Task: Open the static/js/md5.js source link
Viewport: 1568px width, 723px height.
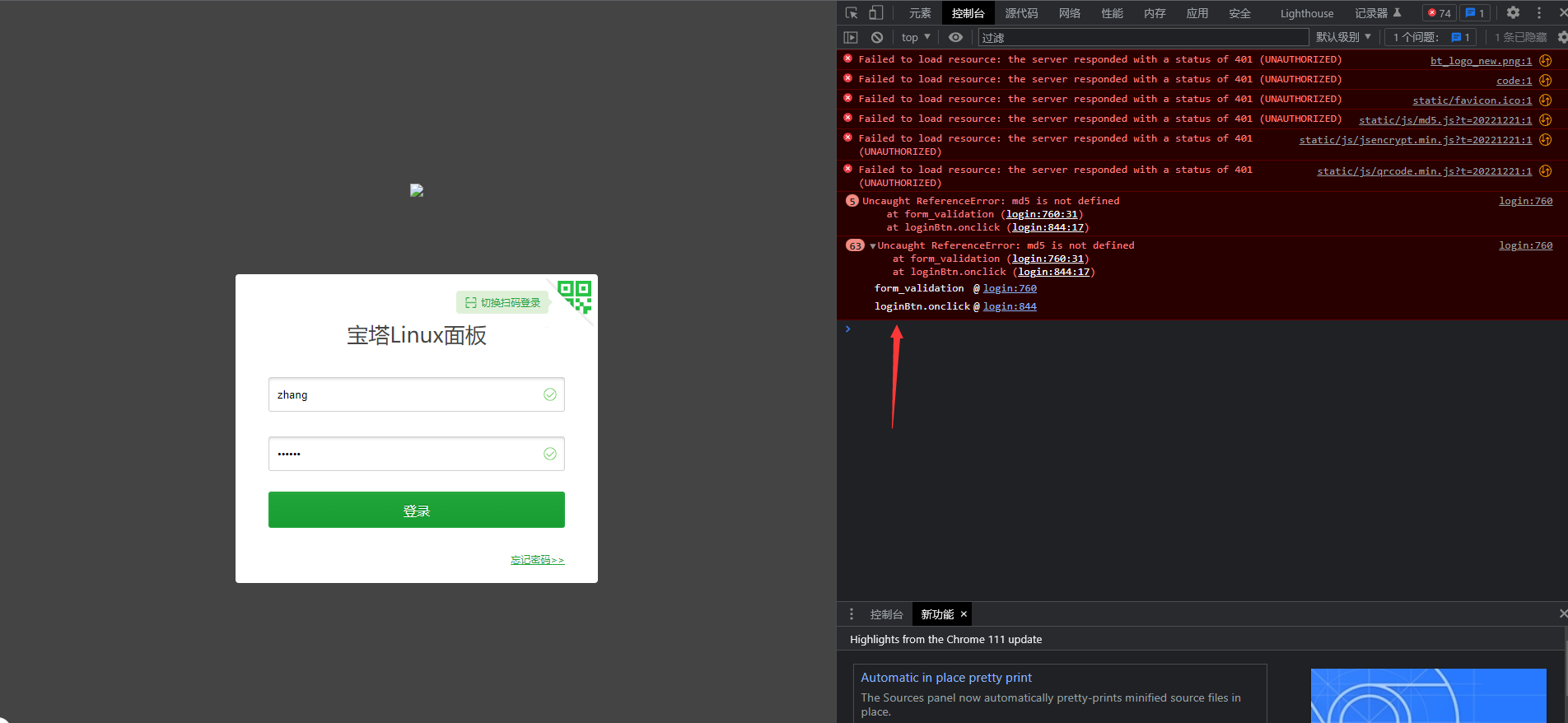Action: point(1444,120)
